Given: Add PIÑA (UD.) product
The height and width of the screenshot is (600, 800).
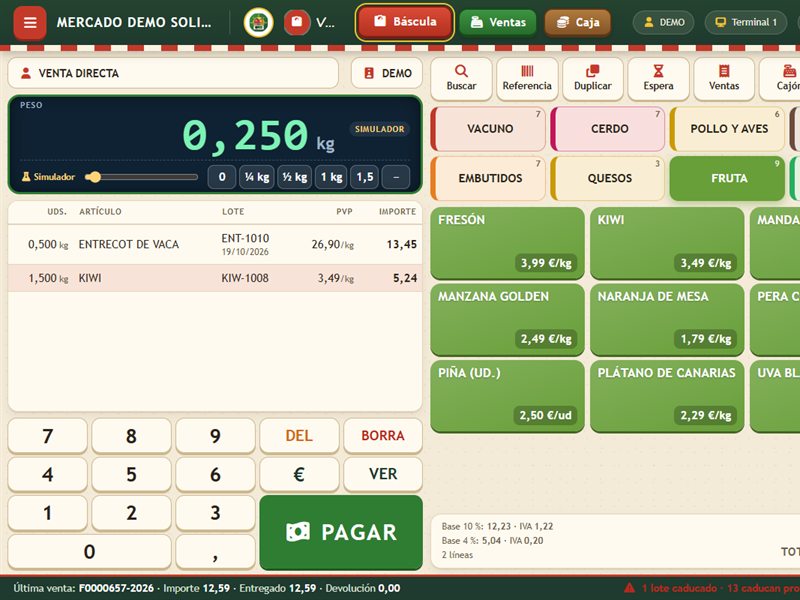Looking at the screenshot, I should (507, 396).
